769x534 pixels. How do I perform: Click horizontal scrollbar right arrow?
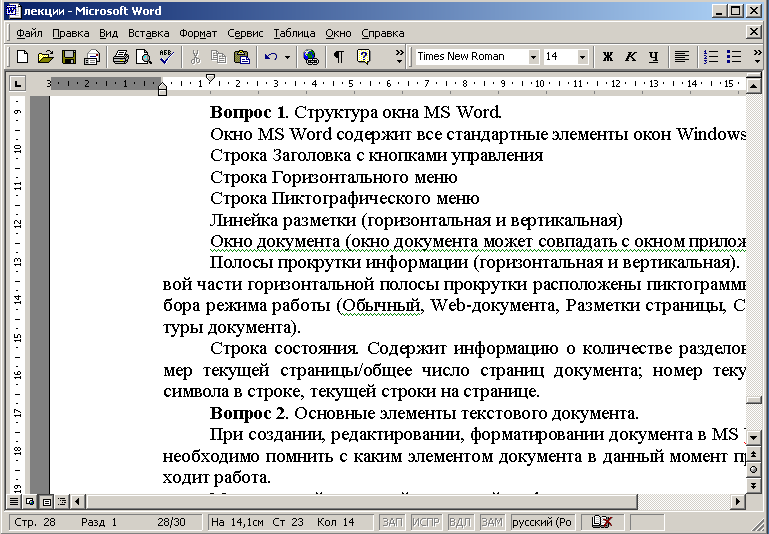(x=738, y=501)
